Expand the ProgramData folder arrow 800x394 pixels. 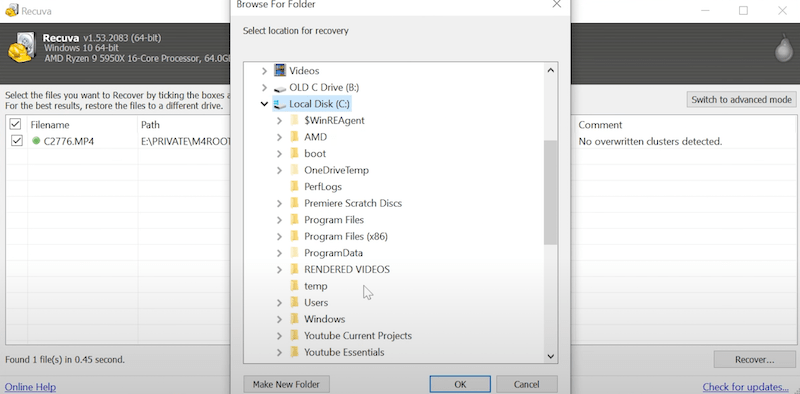[x=279, y=253]
